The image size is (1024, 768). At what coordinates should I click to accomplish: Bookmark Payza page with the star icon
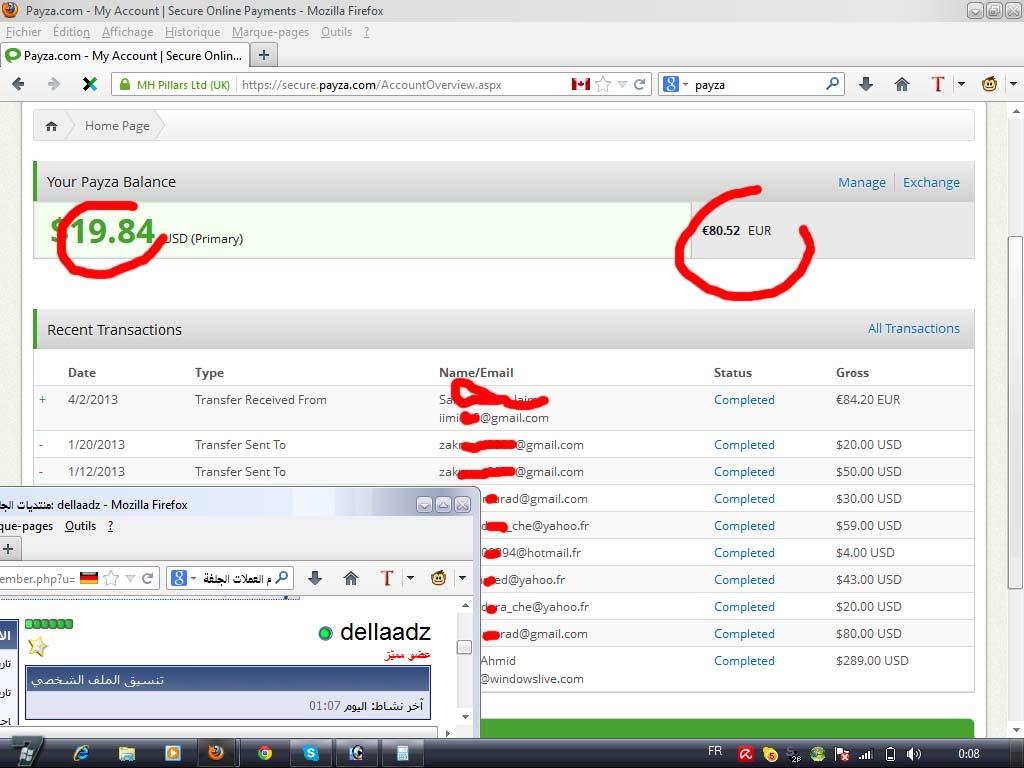click(x=603, y=84)
